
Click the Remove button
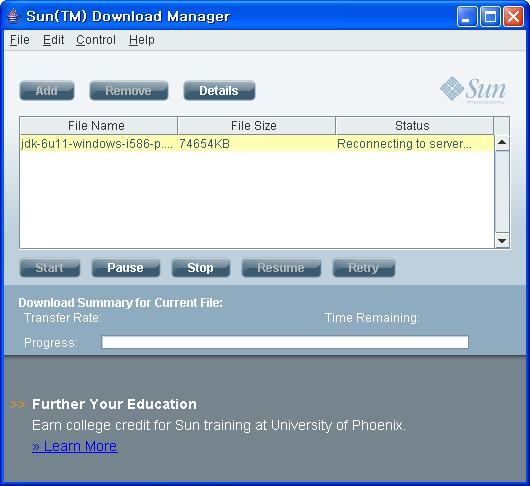point(128,91)
